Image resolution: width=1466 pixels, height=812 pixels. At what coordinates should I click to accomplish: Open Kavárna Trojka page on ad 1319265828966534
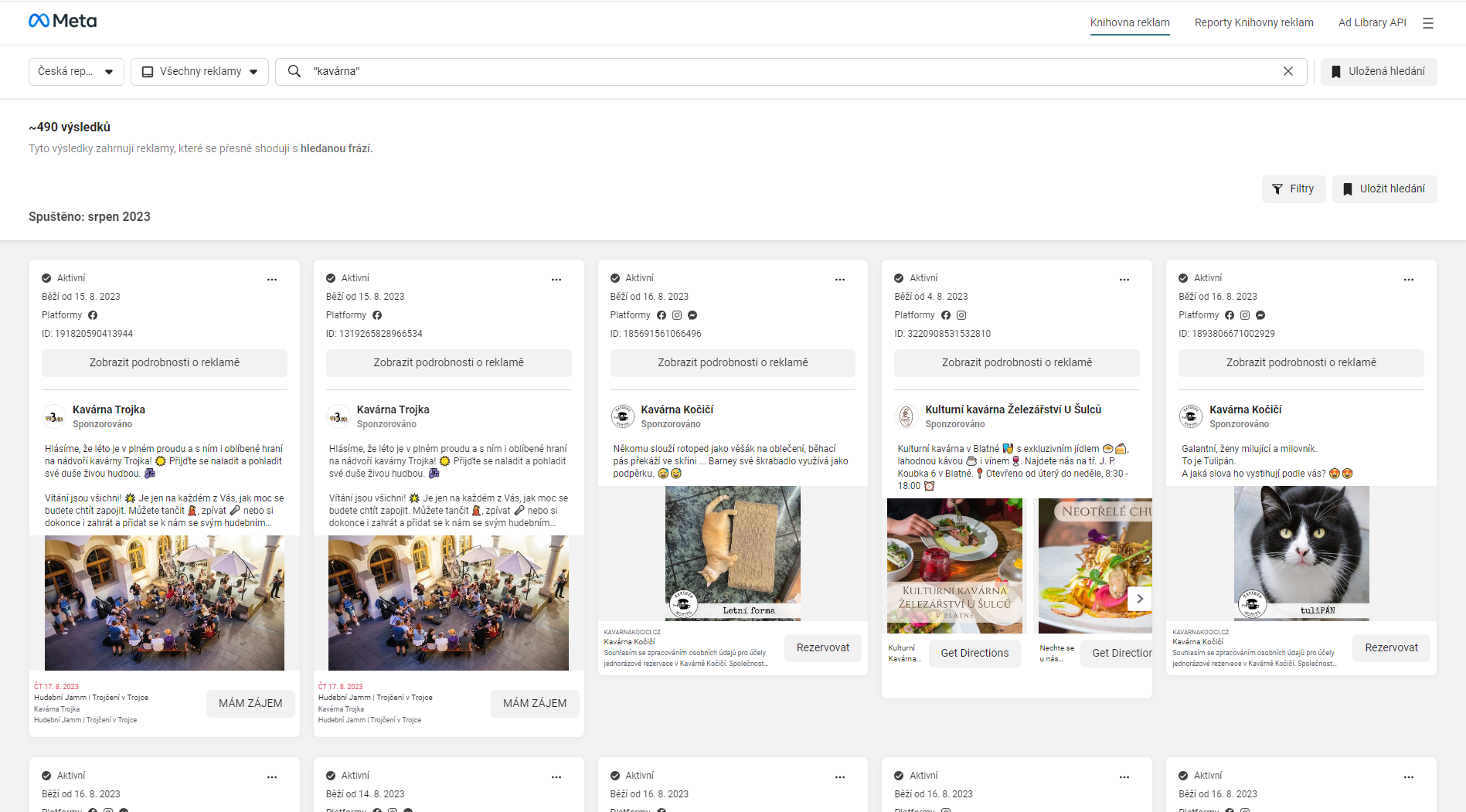(x=393, y=410)
